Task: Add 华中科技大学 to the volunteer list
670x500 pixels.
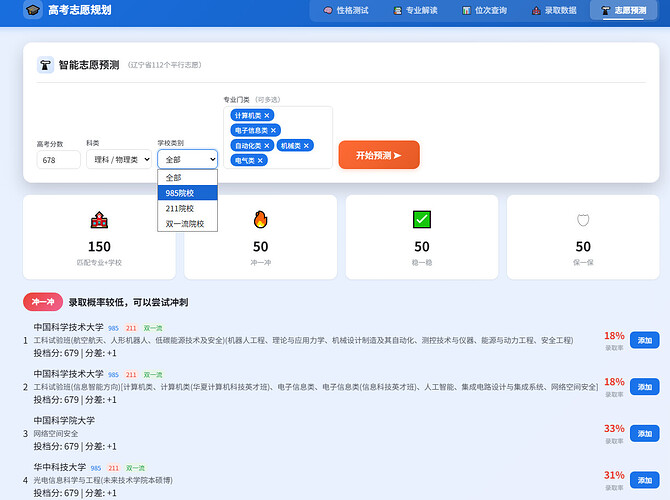Action: click(644, 479)
